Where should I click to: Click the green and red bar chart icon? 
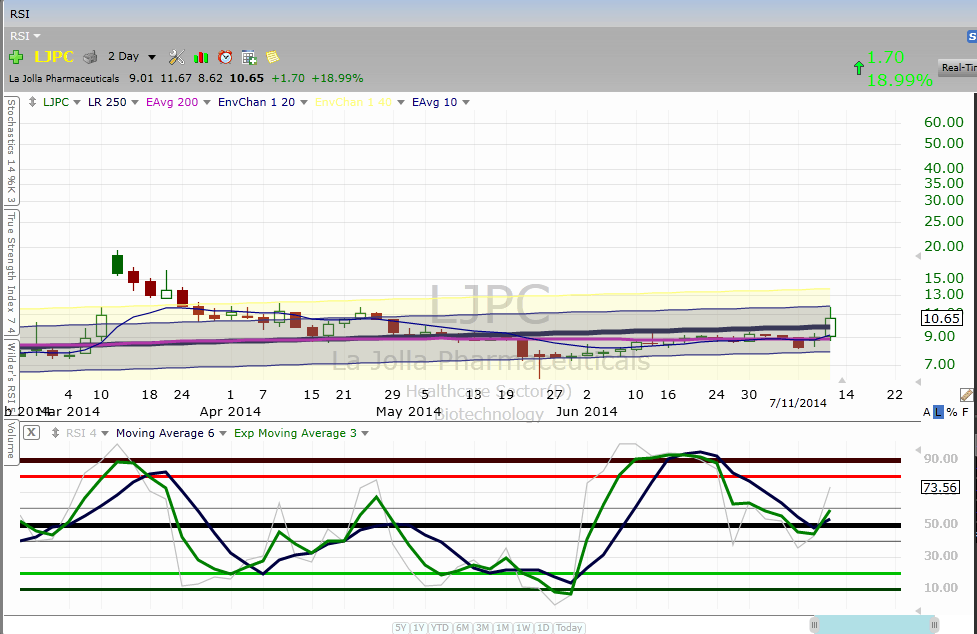pos(201,57)
